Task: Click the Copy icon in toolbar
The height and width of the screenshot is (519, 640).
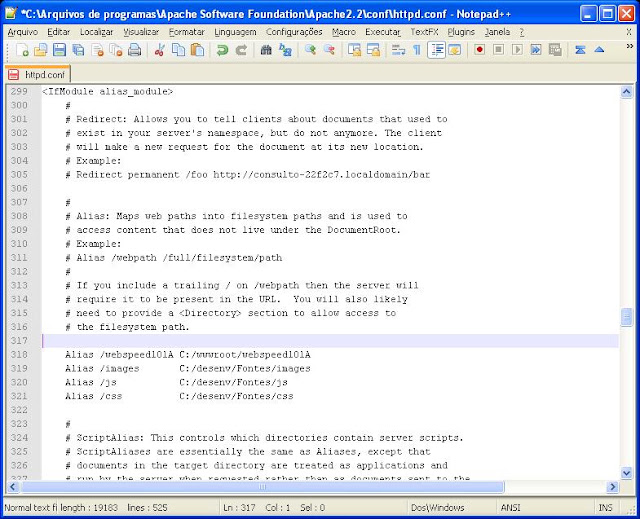Action: tap(178, 50)
